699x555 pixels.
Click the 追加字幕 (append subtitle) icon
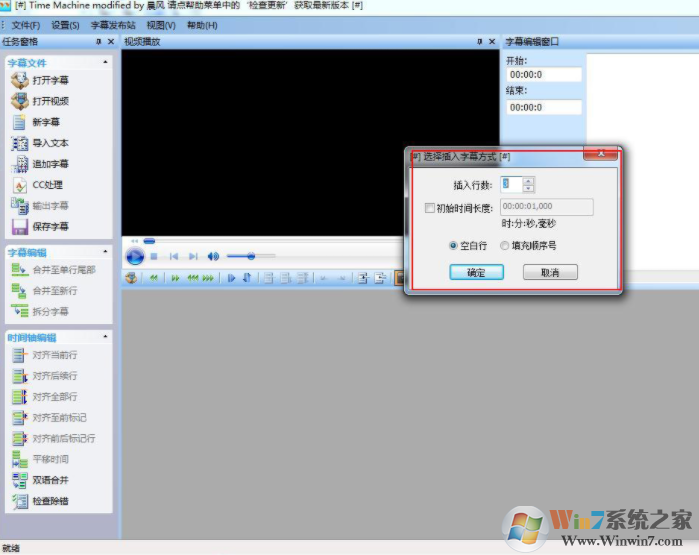pyautogui.click(x=20, y=164)
